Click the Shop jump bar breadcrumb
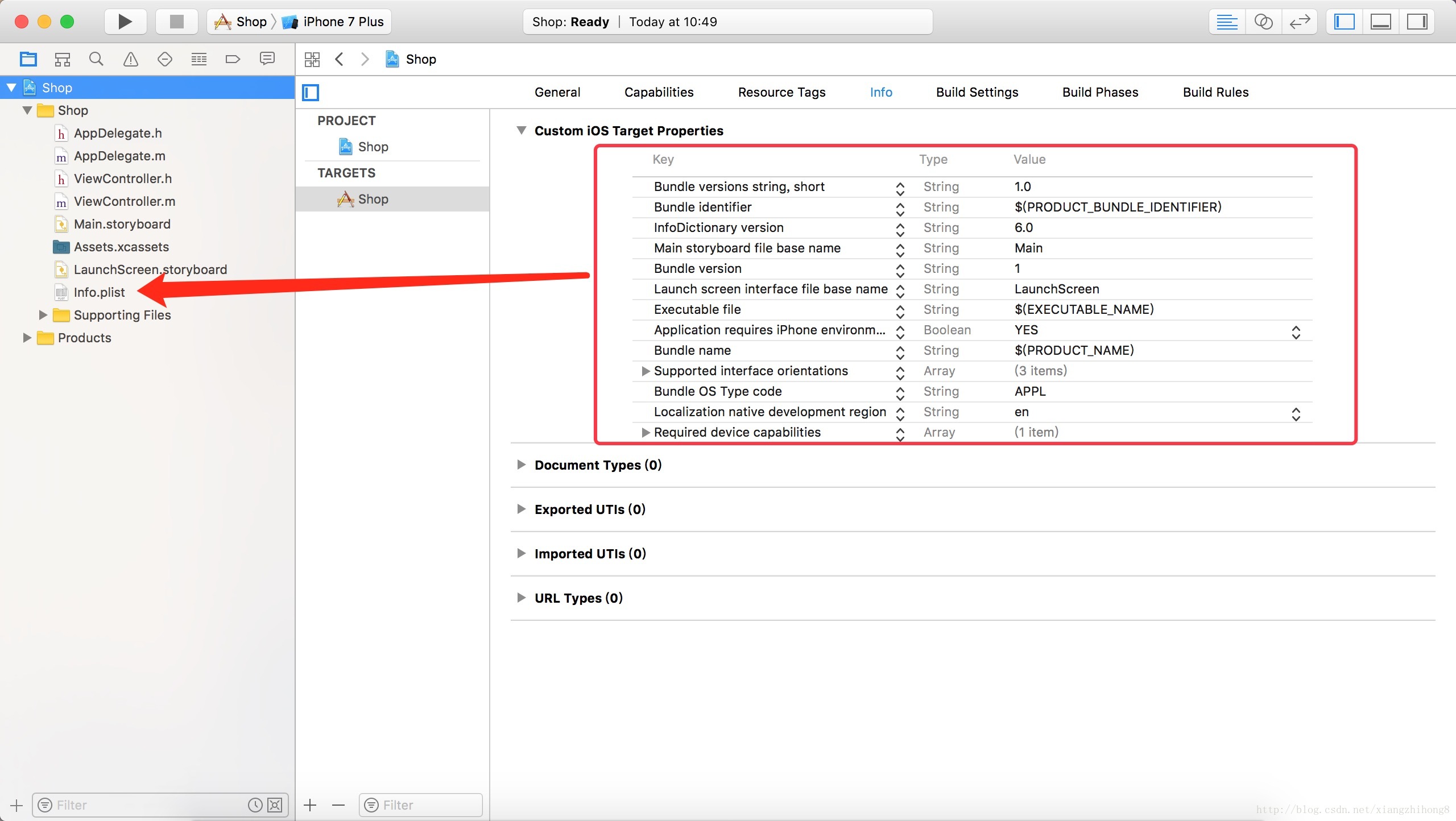Image resolution: width=1456 pixels, height=821 pixels. (x=411, y=59)
